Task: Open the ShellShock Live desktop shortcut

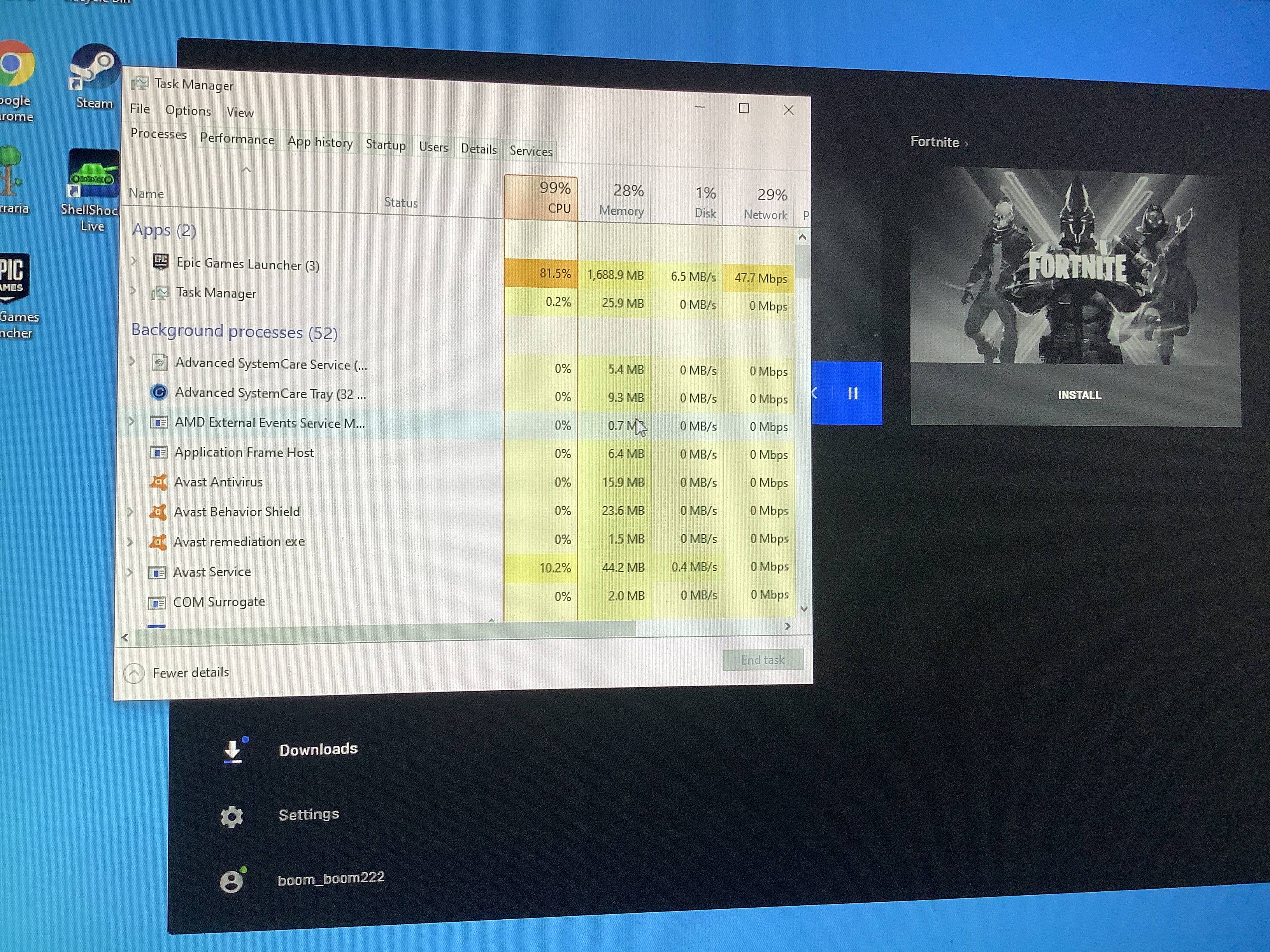Action: (x=92, y=190)
